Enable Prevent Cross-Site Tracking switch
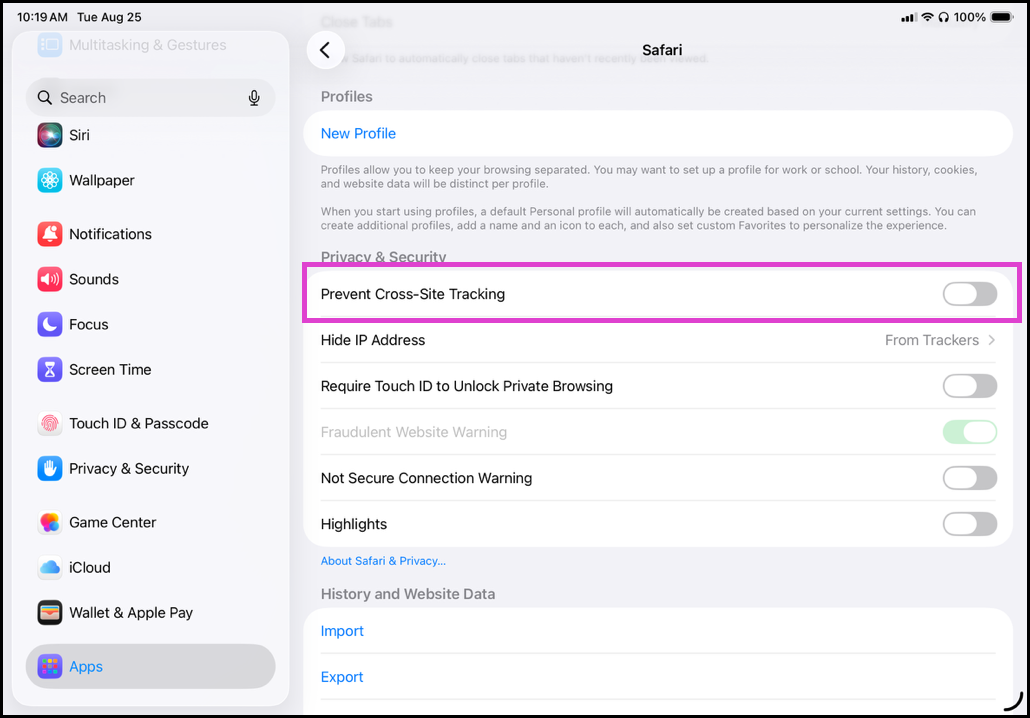Viewport: 1030px width, 718px height. pyautogui.click(x=970, y=294)
